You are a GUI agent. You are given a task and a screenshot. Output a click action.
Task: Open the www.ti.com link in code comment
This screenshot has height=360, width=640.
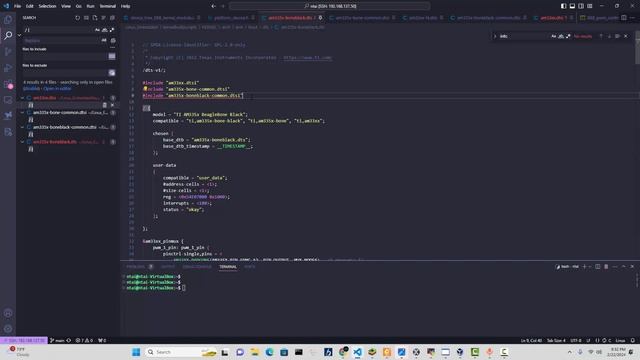click(307, 58)
